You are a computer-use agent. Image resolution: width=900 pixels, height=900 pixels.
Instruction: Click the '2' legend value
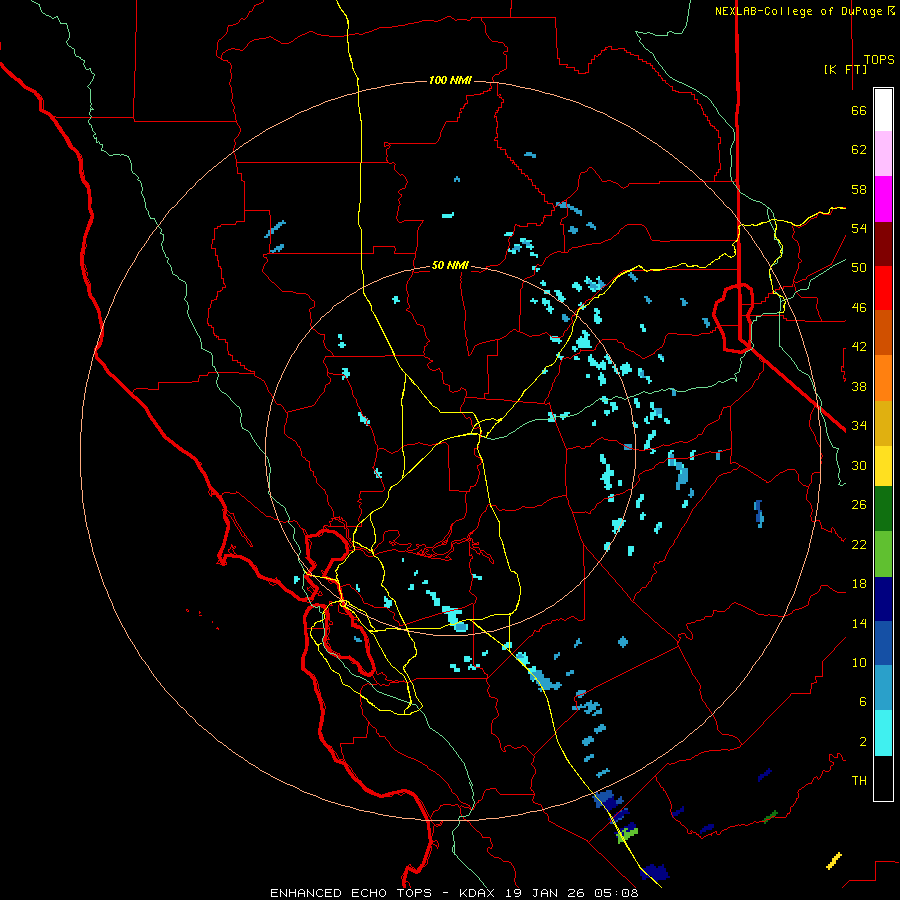[863, 742]
